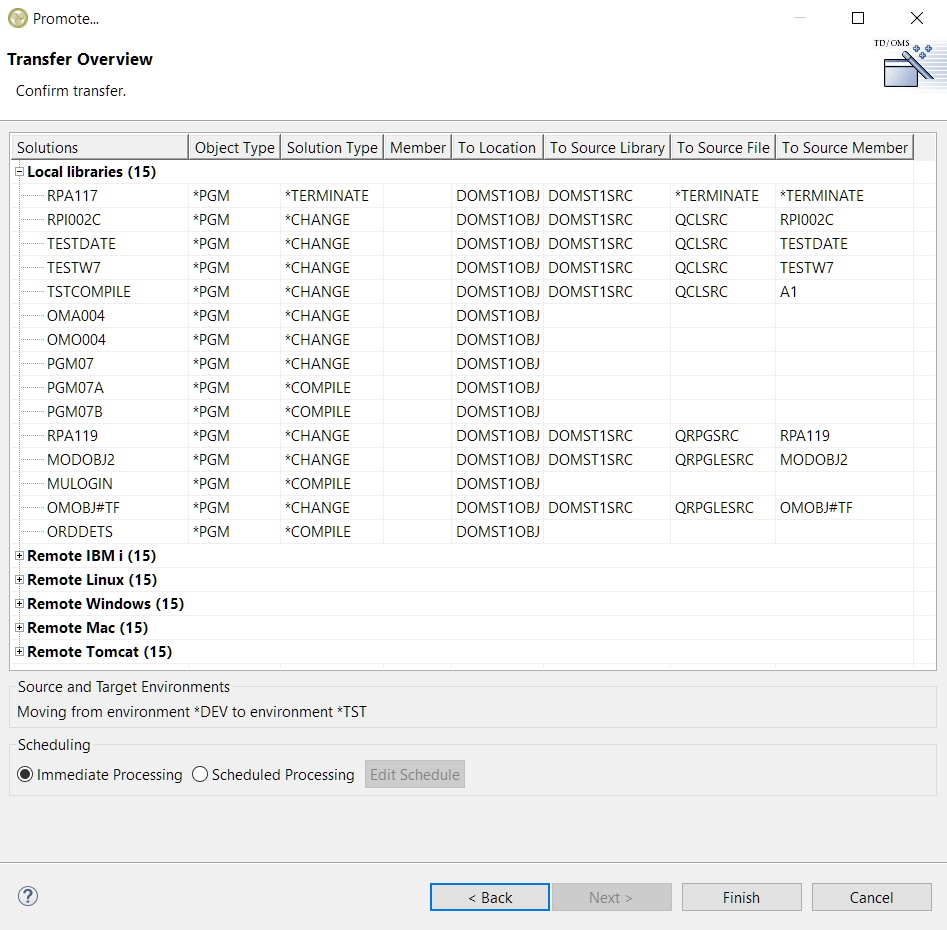Select Immediate Processing radio button
This screenshot has width=947, height=930.
coord(26,775)
